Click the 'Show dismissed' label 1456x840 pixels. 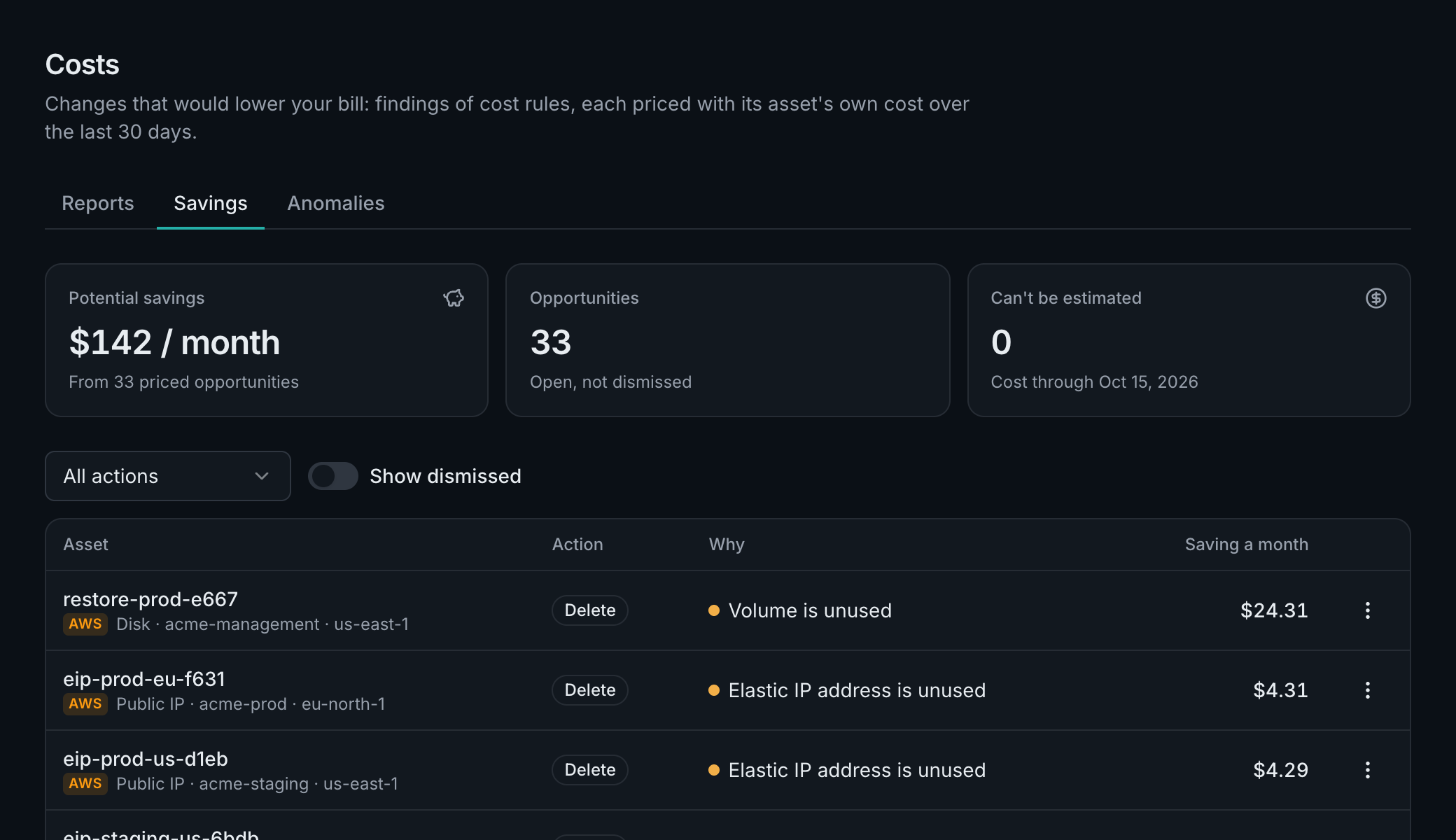click(x=445, y=476)
